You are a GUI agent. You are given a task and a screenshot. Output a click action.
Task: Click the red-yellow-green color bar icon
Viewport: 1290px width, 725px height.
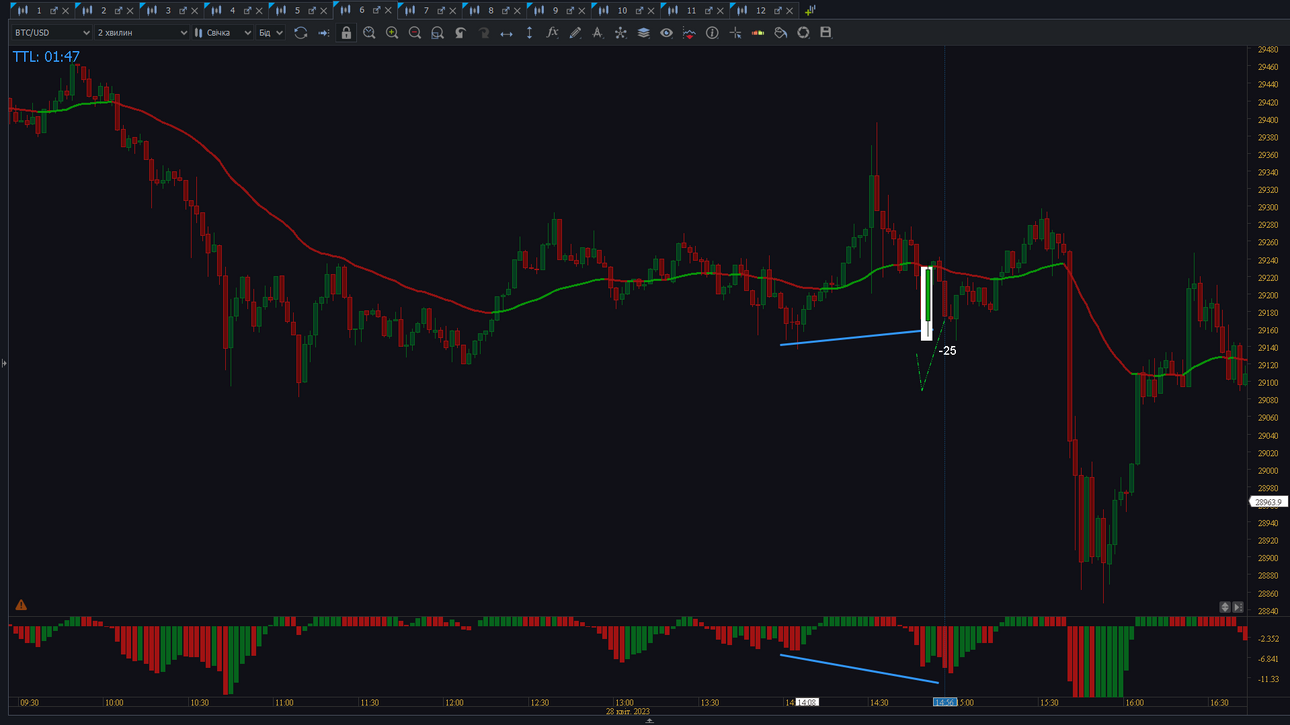coord(758,33)
